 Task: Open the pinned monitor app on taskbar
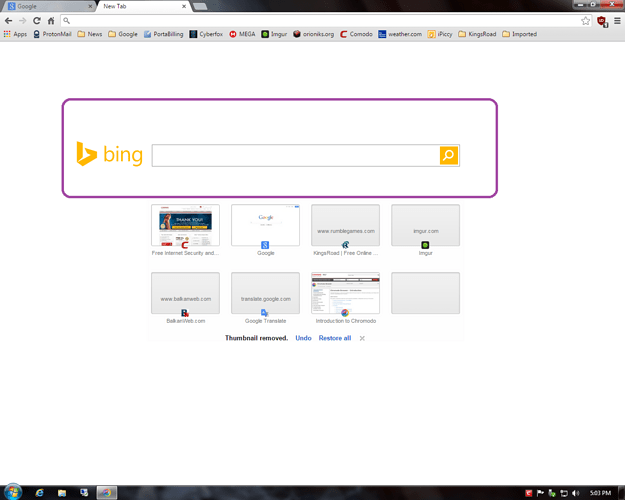(x=84, y=493)
